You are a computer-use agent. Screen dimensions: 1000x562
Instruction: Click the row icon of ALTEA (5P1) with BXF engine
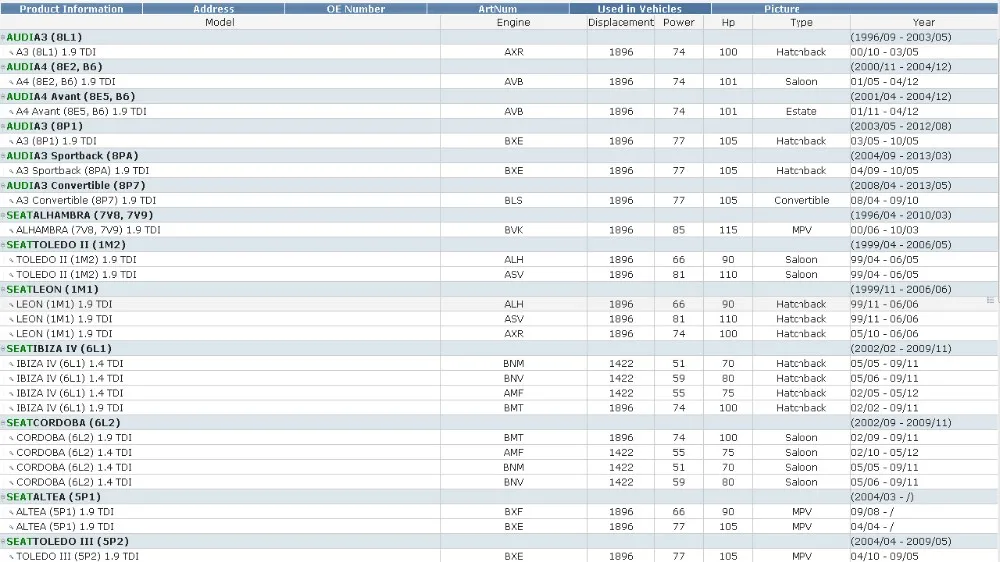[11, 512]
